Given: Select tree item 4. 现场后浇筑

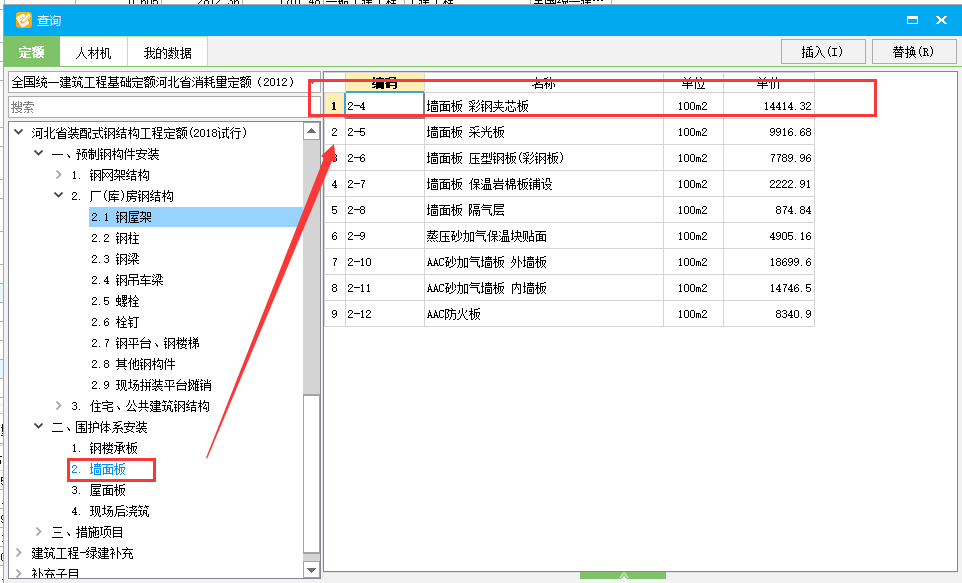Looking at the screenshot, I should click(x=110, y=511).
